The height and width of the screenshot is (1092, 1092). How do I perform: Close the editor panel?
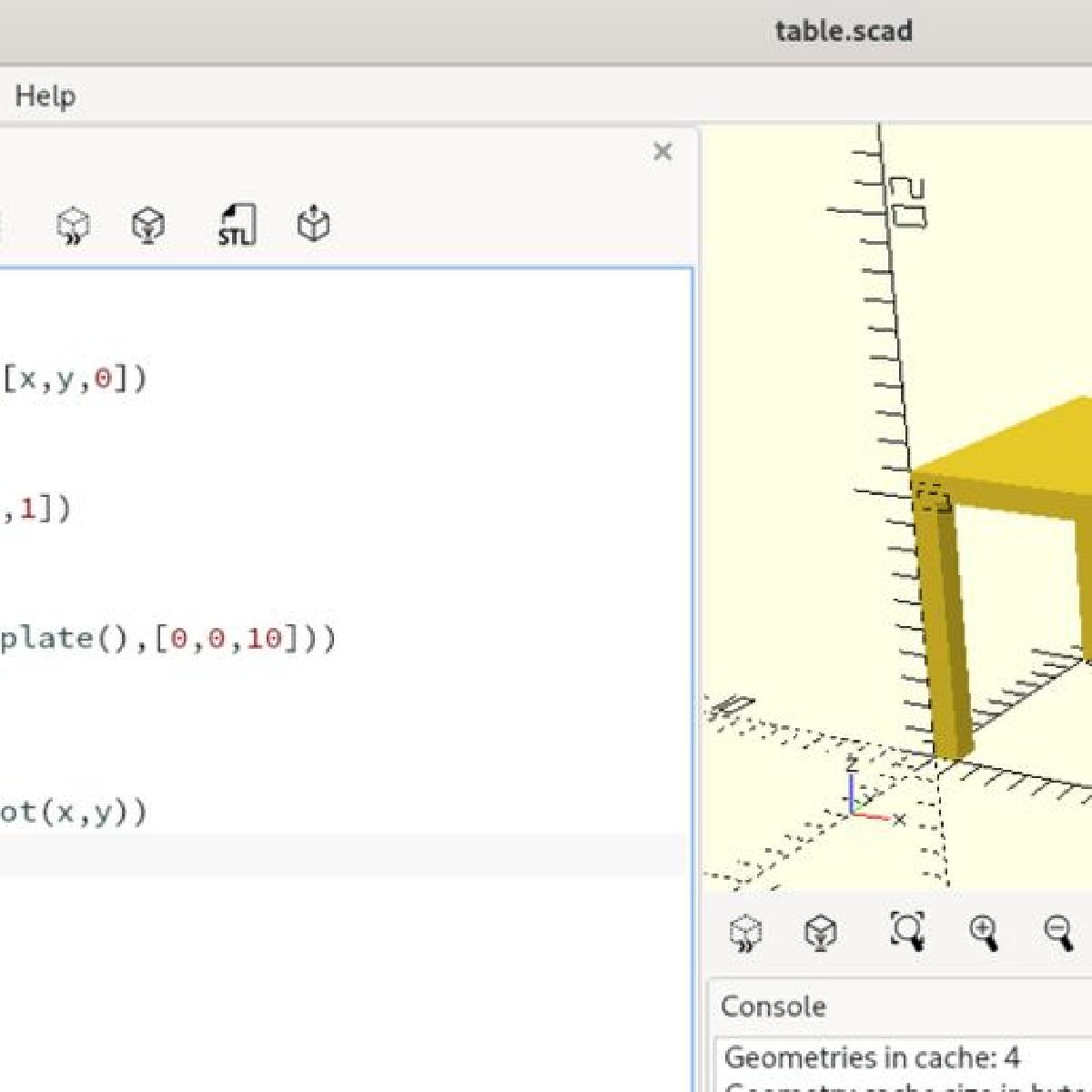662,151
